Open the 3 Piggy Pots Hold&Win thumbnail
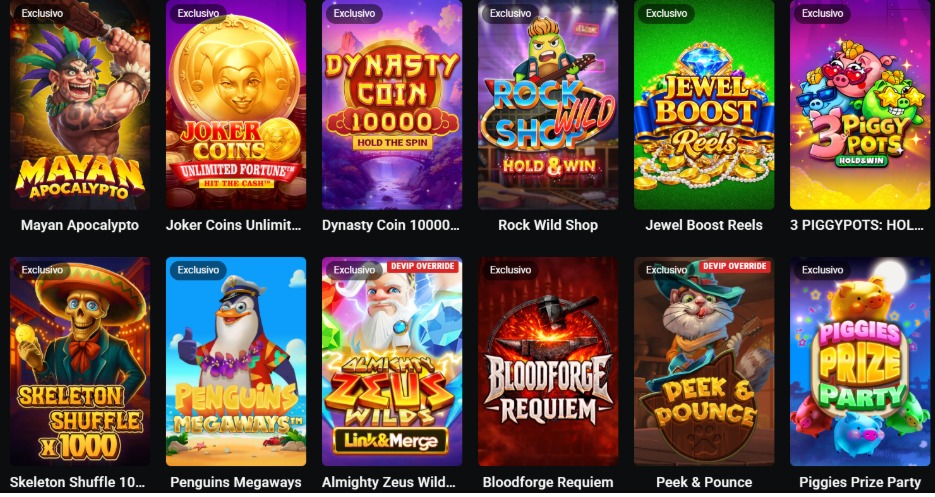 860,104
